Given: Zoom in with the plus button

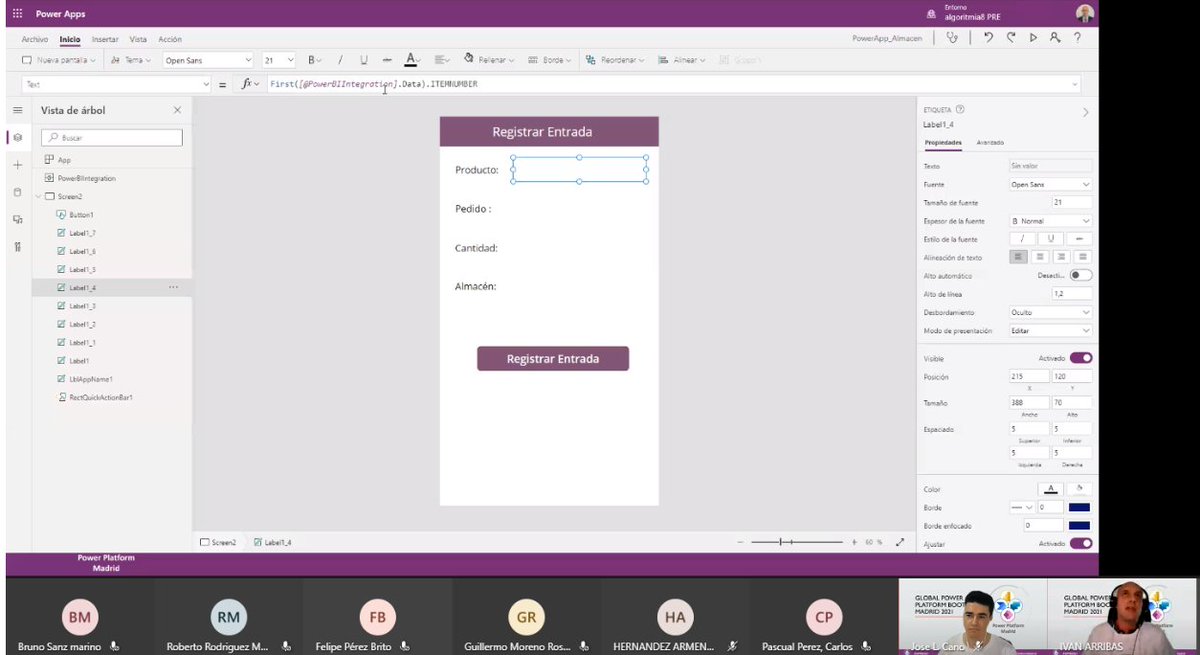Looking at the screenshot, I should 854,542.
